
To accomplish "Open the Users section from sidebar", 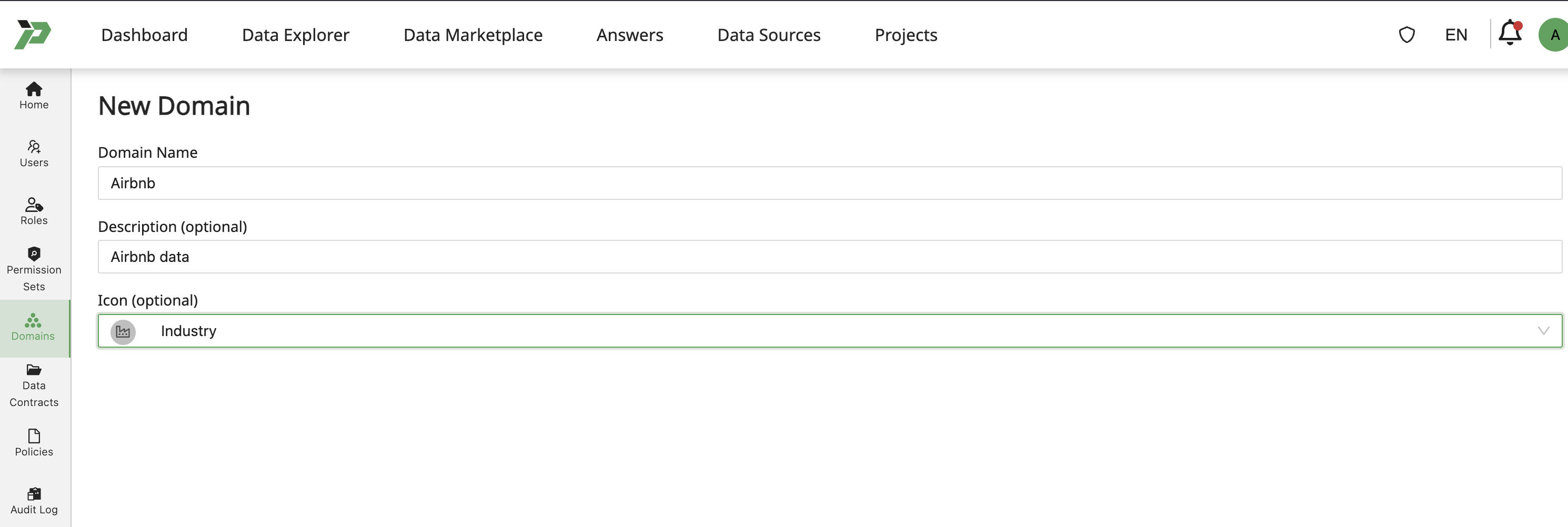I will click(34, 147).
